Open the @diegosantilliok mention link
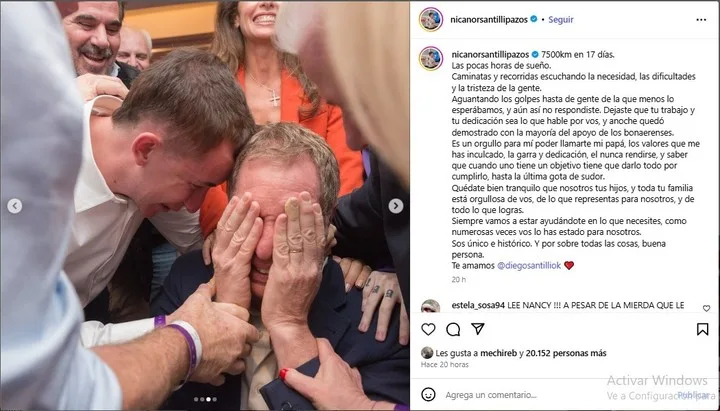Viewport: 720px width, 411px height. point(529,265)
